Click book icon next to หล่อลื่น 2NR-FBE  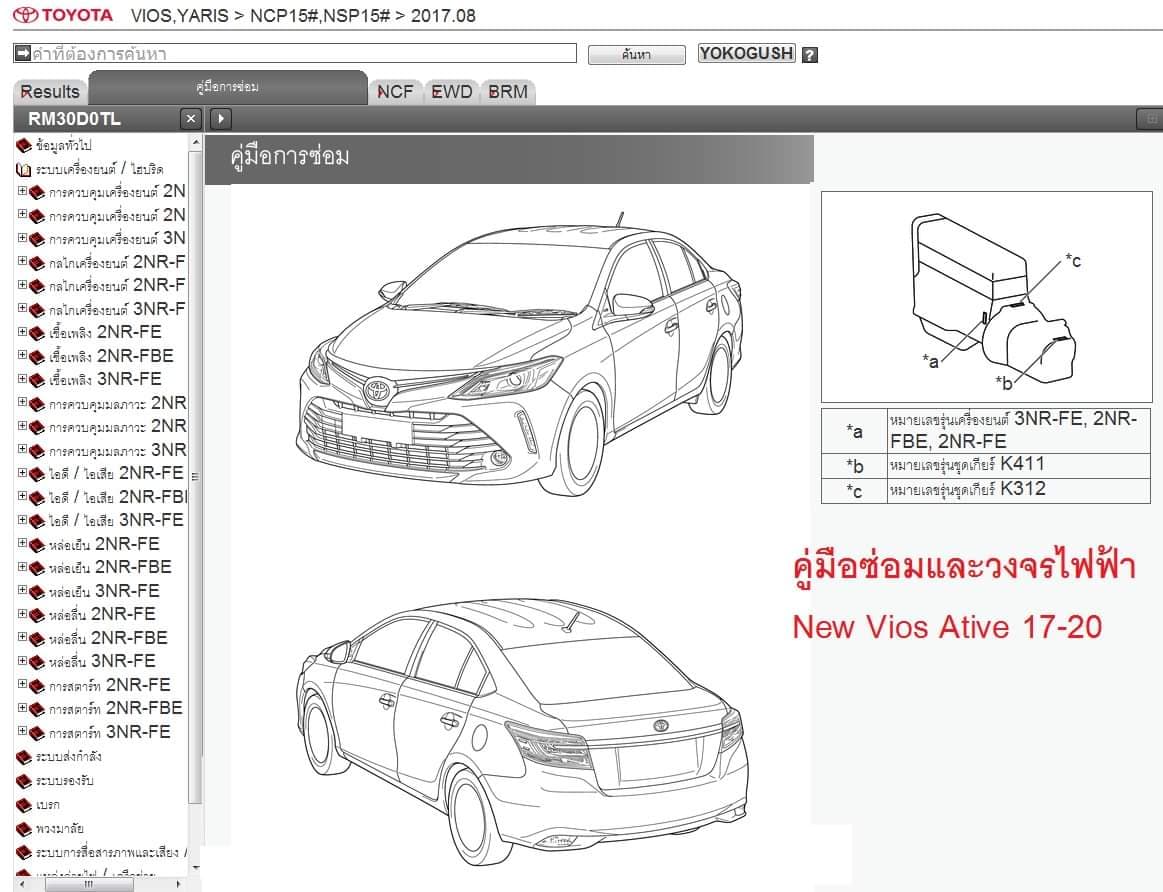(x=37, y=639)
